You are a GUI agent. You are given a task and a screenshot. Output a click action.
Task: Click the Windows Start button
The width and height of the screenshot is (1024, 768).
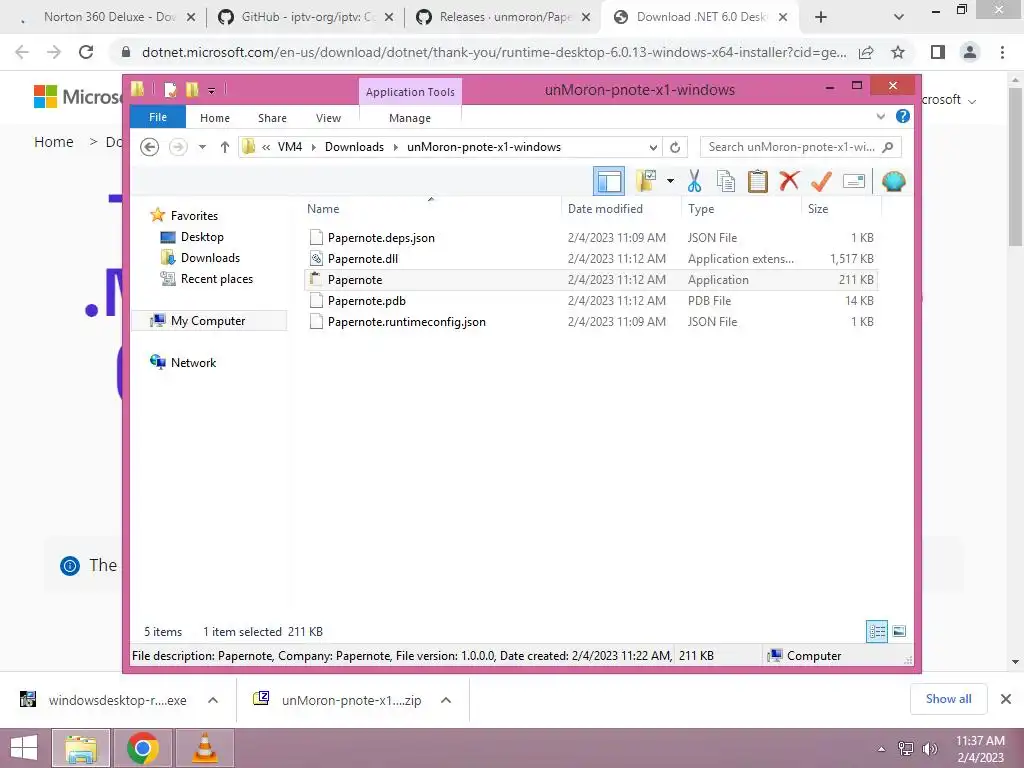(24, 748)
